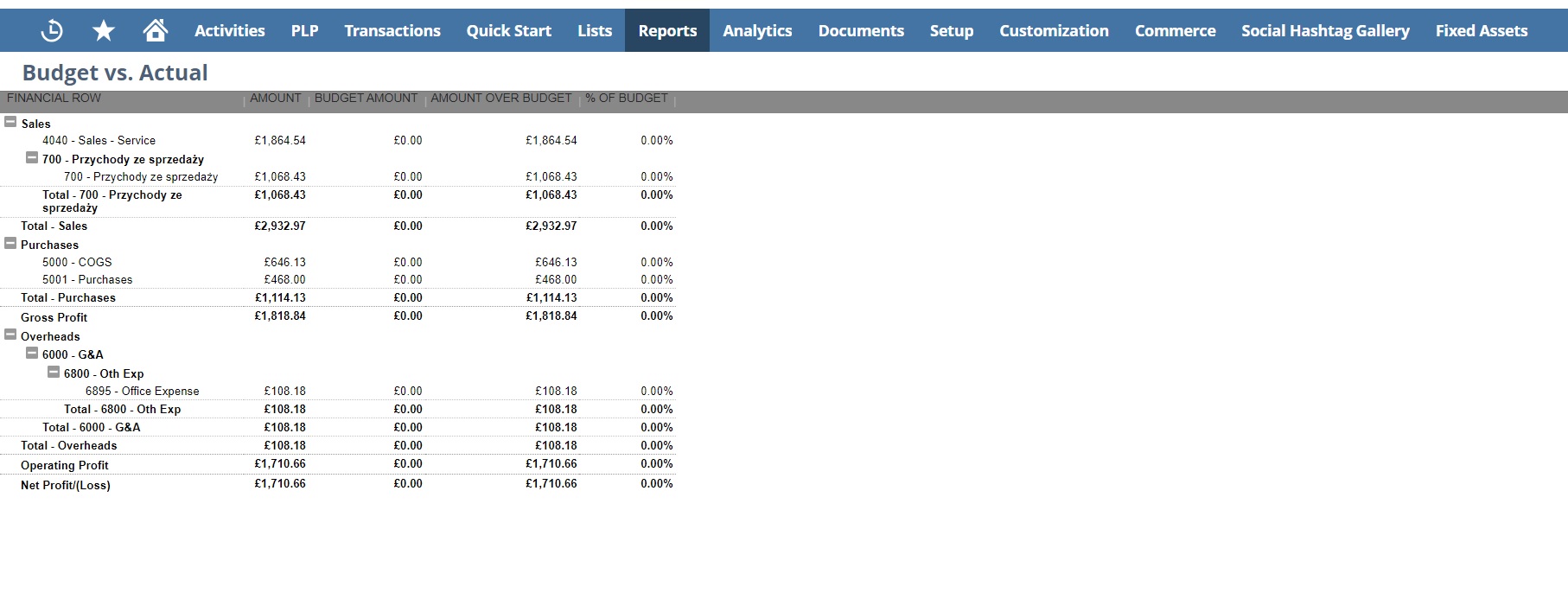Click the 6895 - Office Expense row label

pyautogui.click(x=142, y=391)
